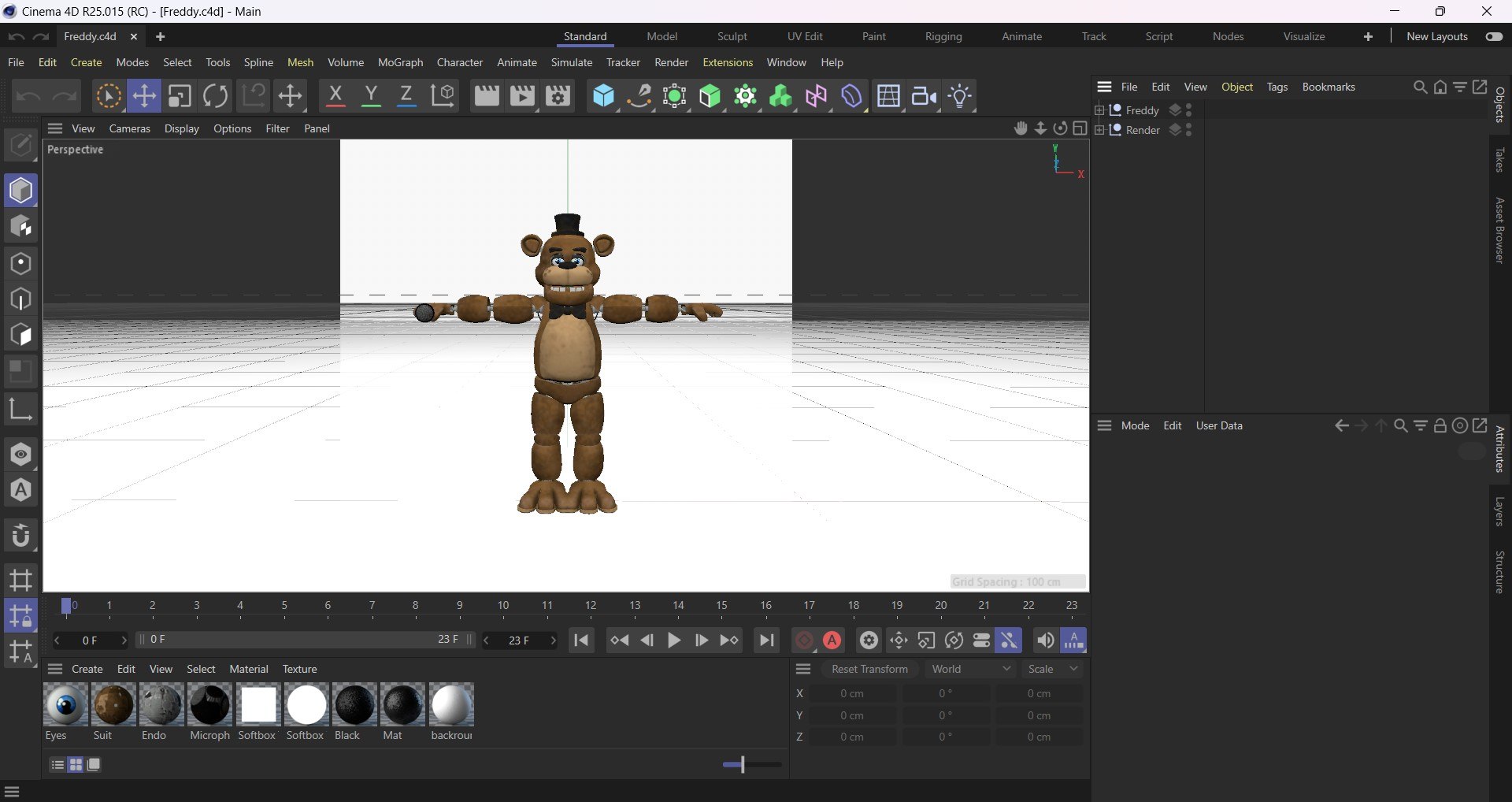Screen dimensions: 1512x802
Task: Open the MoGraph menu
Action: click(400, 62)
